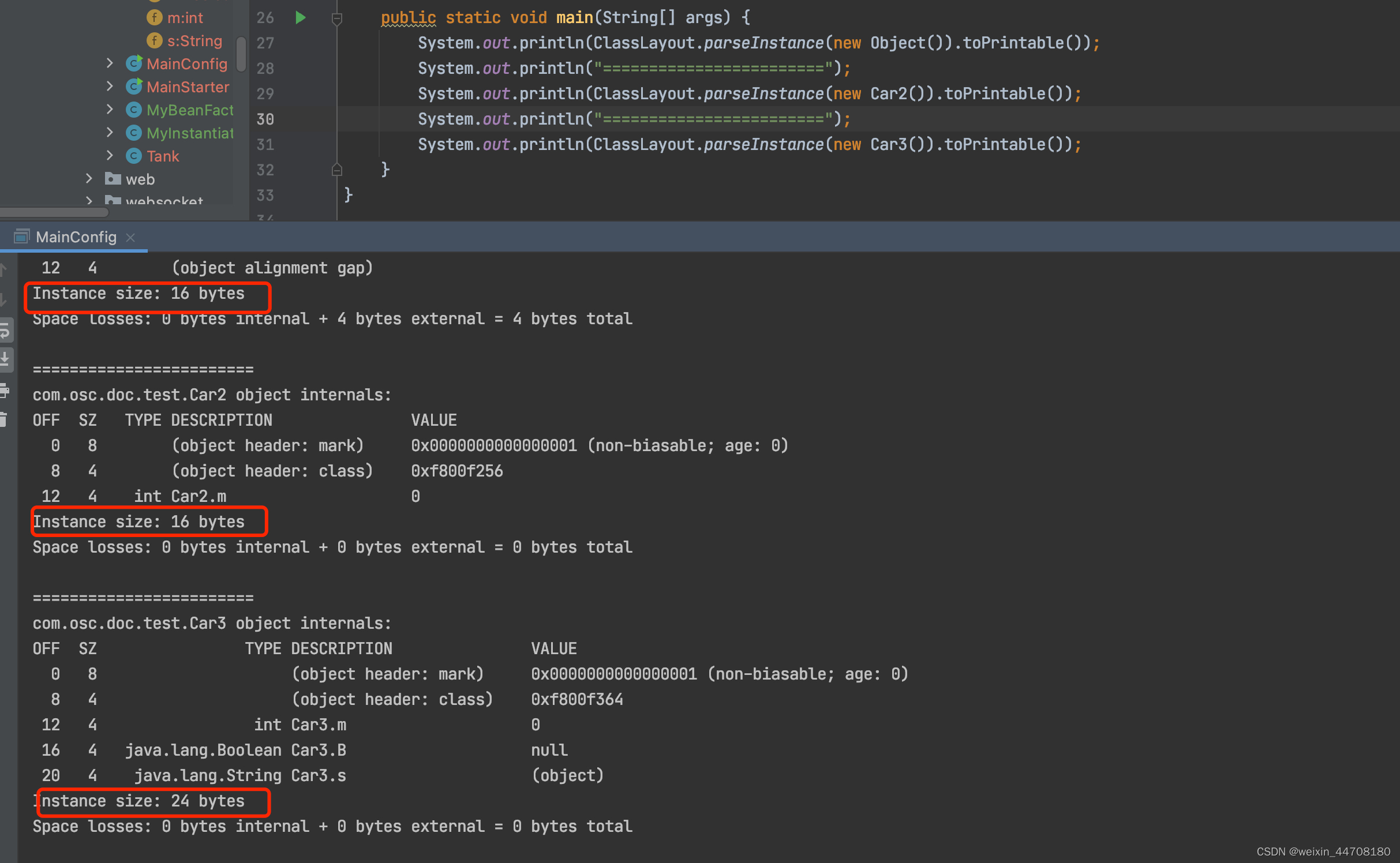This screenshot has width=1400, height=863.
Task: Select the s:String field icon
Action: 154,40
